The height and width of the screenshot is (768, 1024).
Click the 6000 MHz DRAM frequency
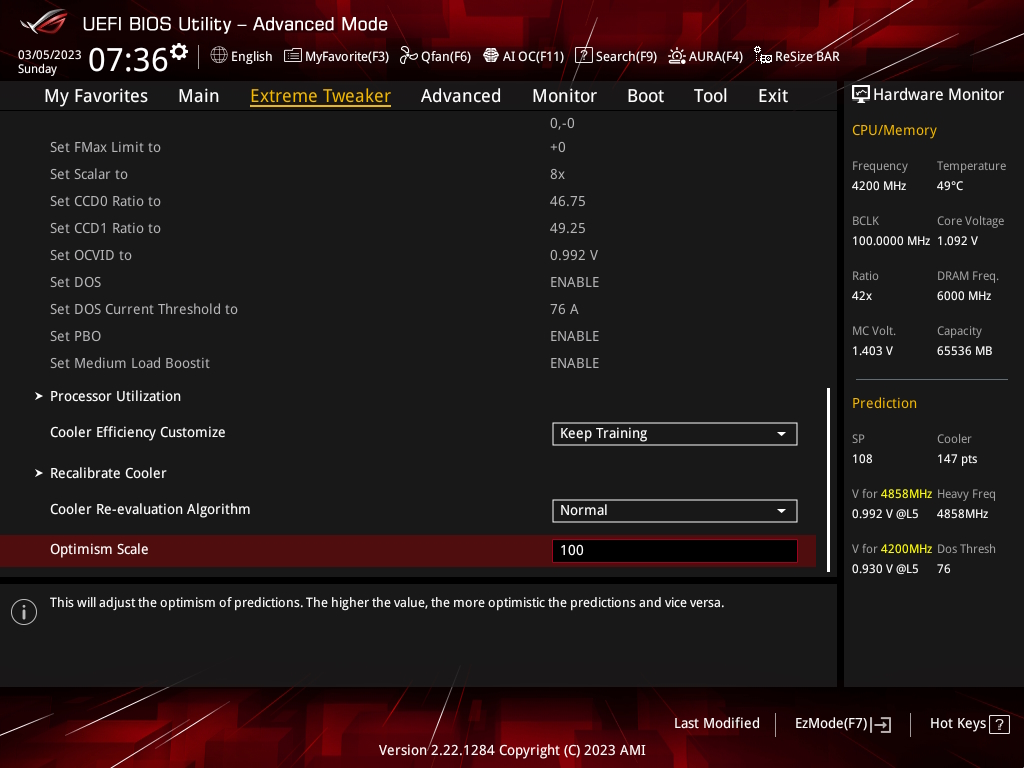point(964,296)
